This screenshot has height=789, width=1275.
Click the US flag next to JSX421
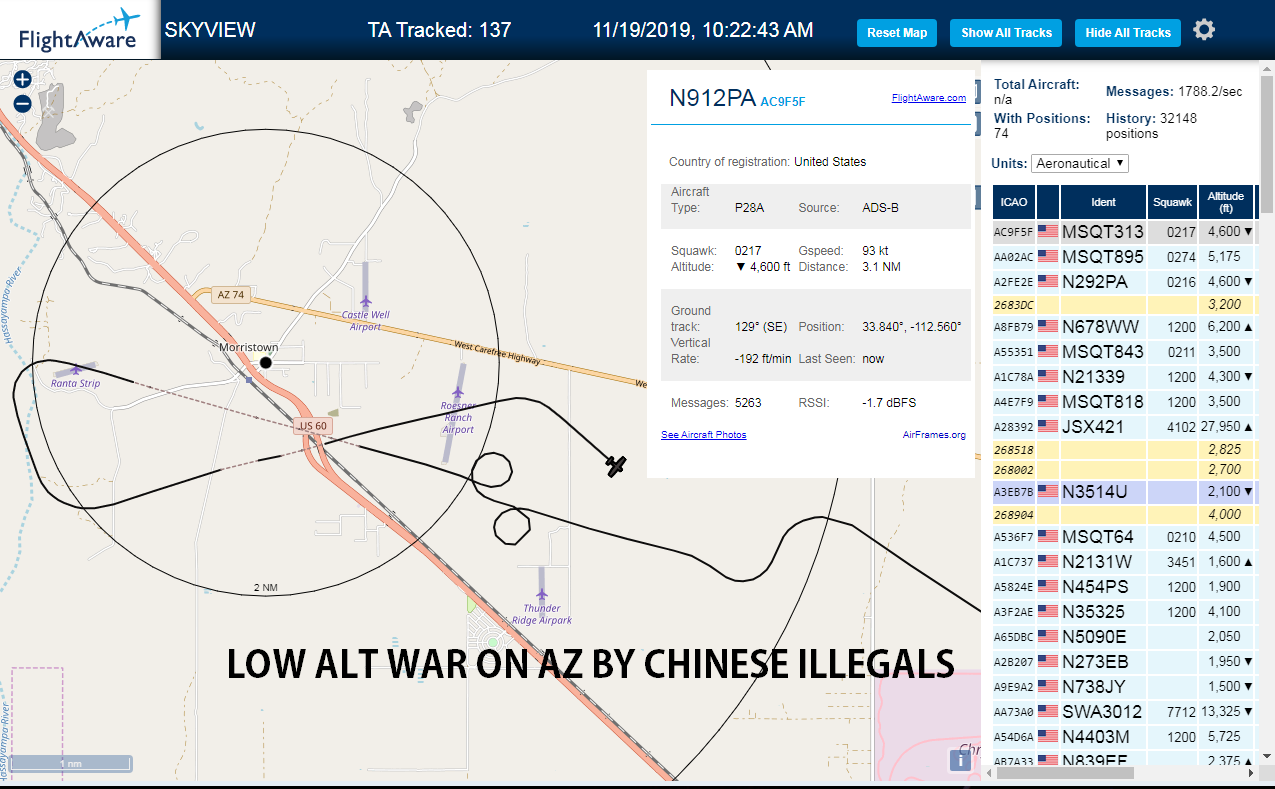pyautogui.click(x=1047, y=427)
